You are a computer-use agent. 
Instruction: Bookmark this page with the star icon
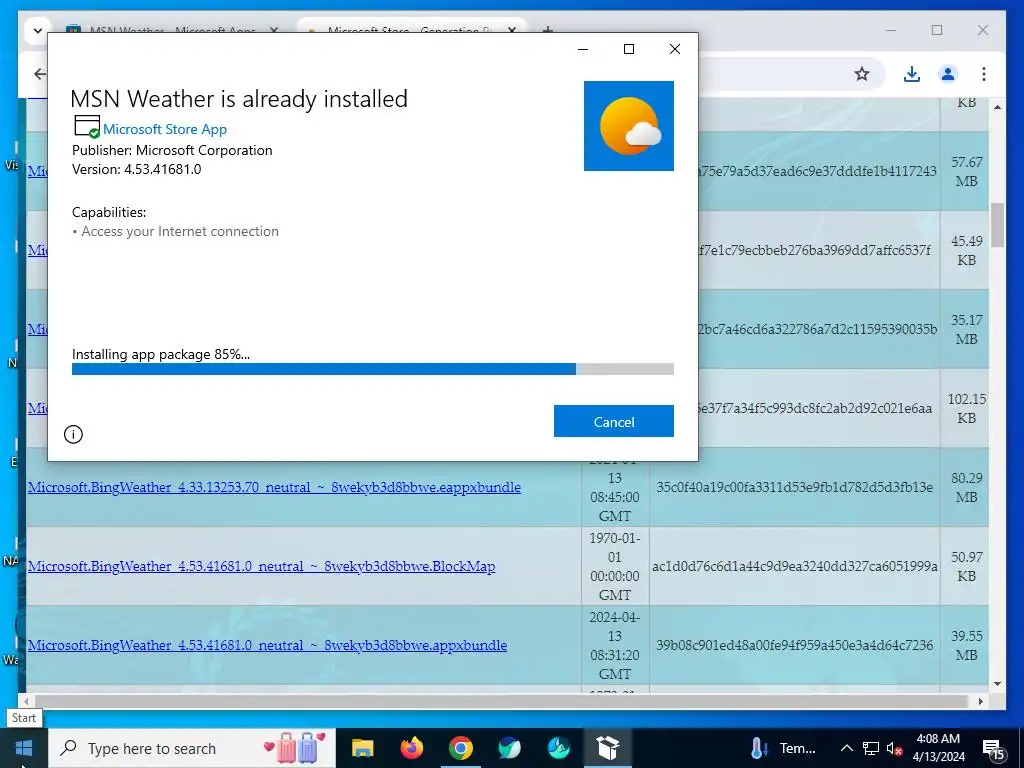(x=862, y=74)
